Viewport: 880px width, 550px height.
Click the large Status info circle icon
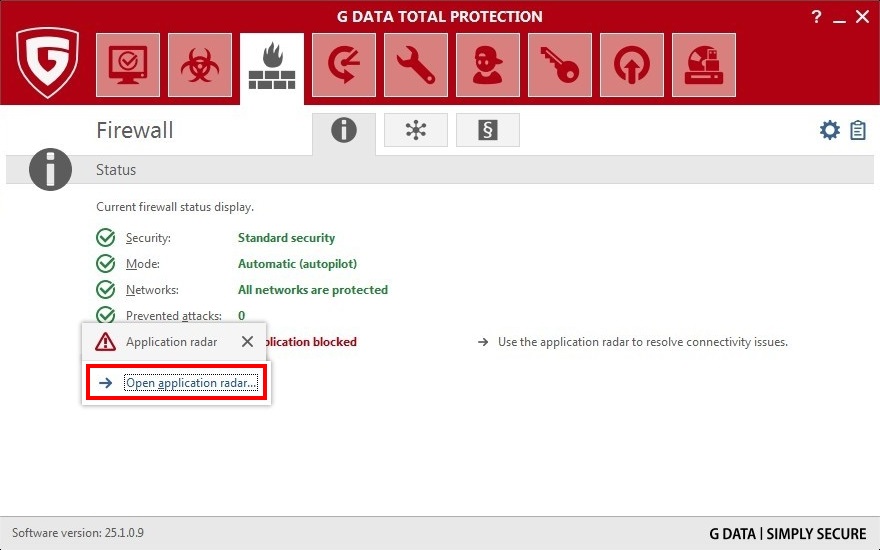(51, 169)
